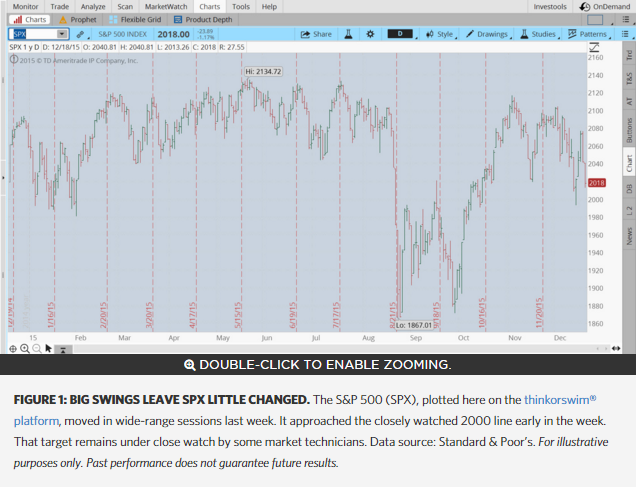Click the 10/16/15 expiration date marker
Viewport: 640px width, 487px height.
[482, 313]
